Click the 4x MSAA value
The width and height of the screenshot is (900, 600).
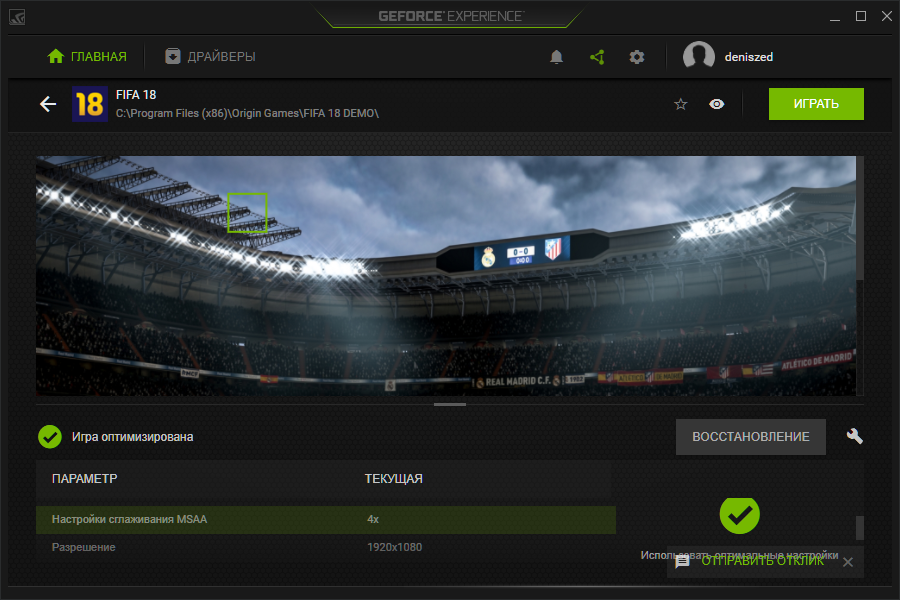pos(373,519)
